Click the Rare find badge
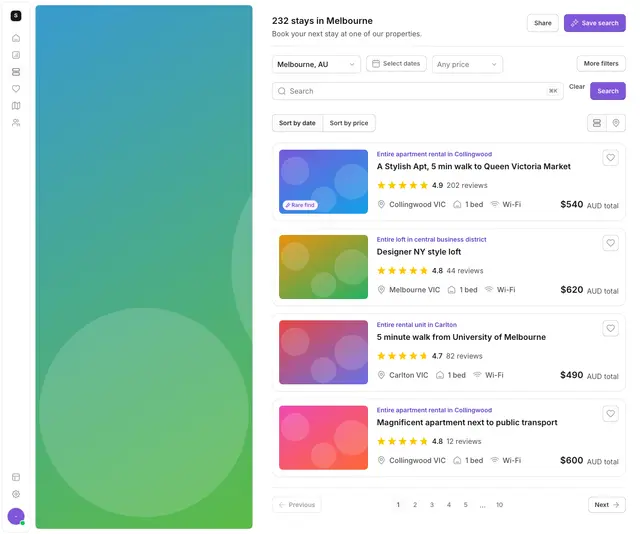 (x=300, y=205)
